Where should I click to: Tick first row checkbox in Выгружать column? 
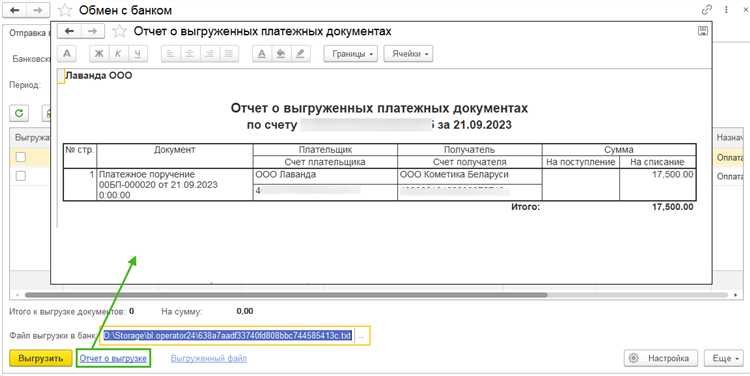click(x=21, y=157)
